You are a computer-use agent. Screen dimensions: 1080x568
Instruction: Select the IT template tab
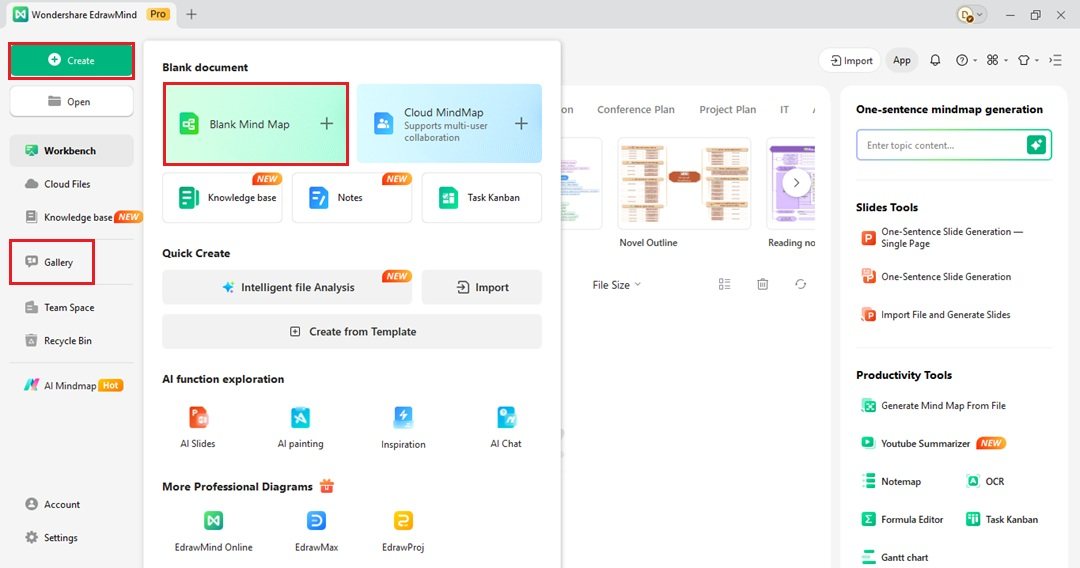pyautogui.click(x=785, y=109)
